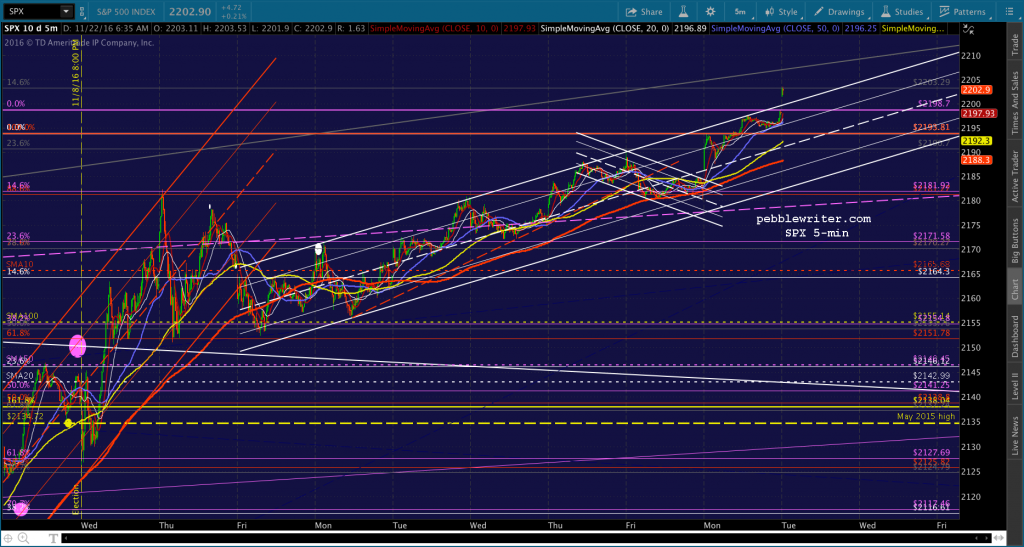Viewport: 1024px width, 547px height.
Task: Click the yellow dot marker near 2135
Action: click(69, 423)
